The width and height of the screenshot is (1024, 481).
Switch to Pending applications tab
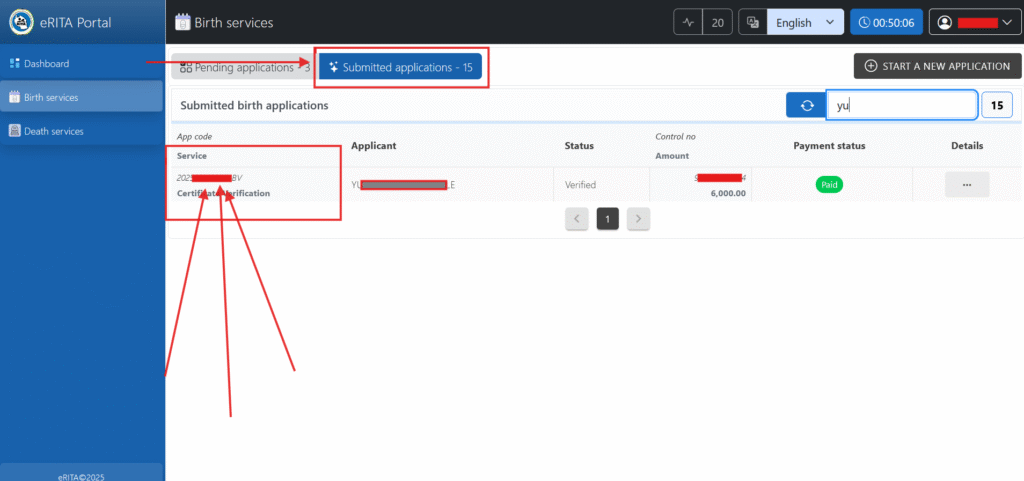click(240, 67)
